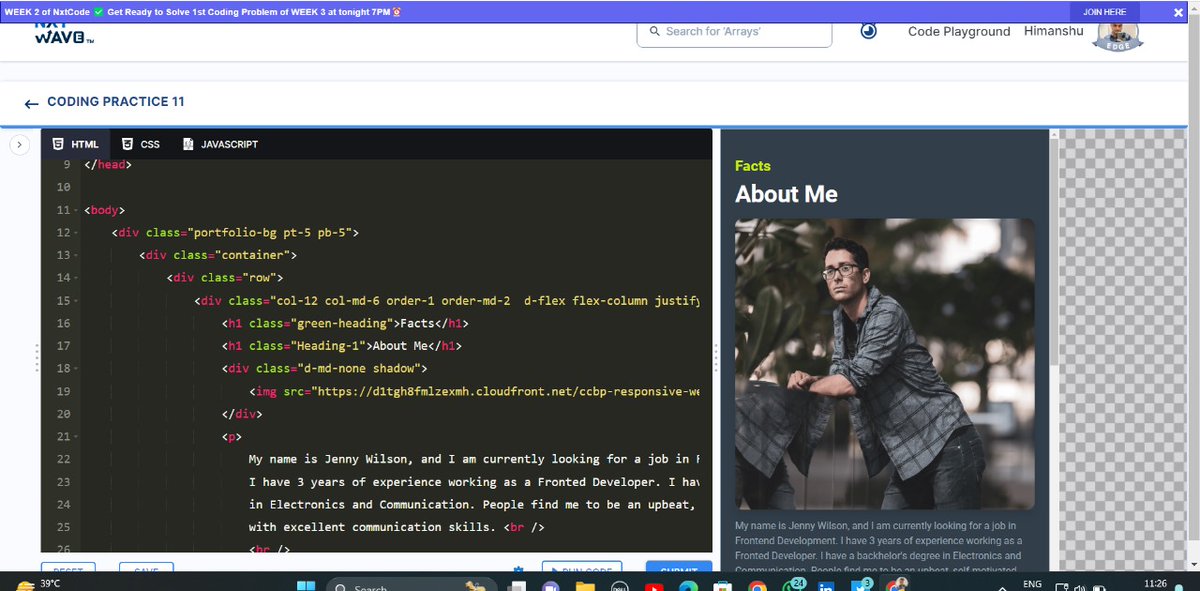Screen dimensions: 1200x591
Task: Click the SAVE button
Action: click(x=146, y=569)
